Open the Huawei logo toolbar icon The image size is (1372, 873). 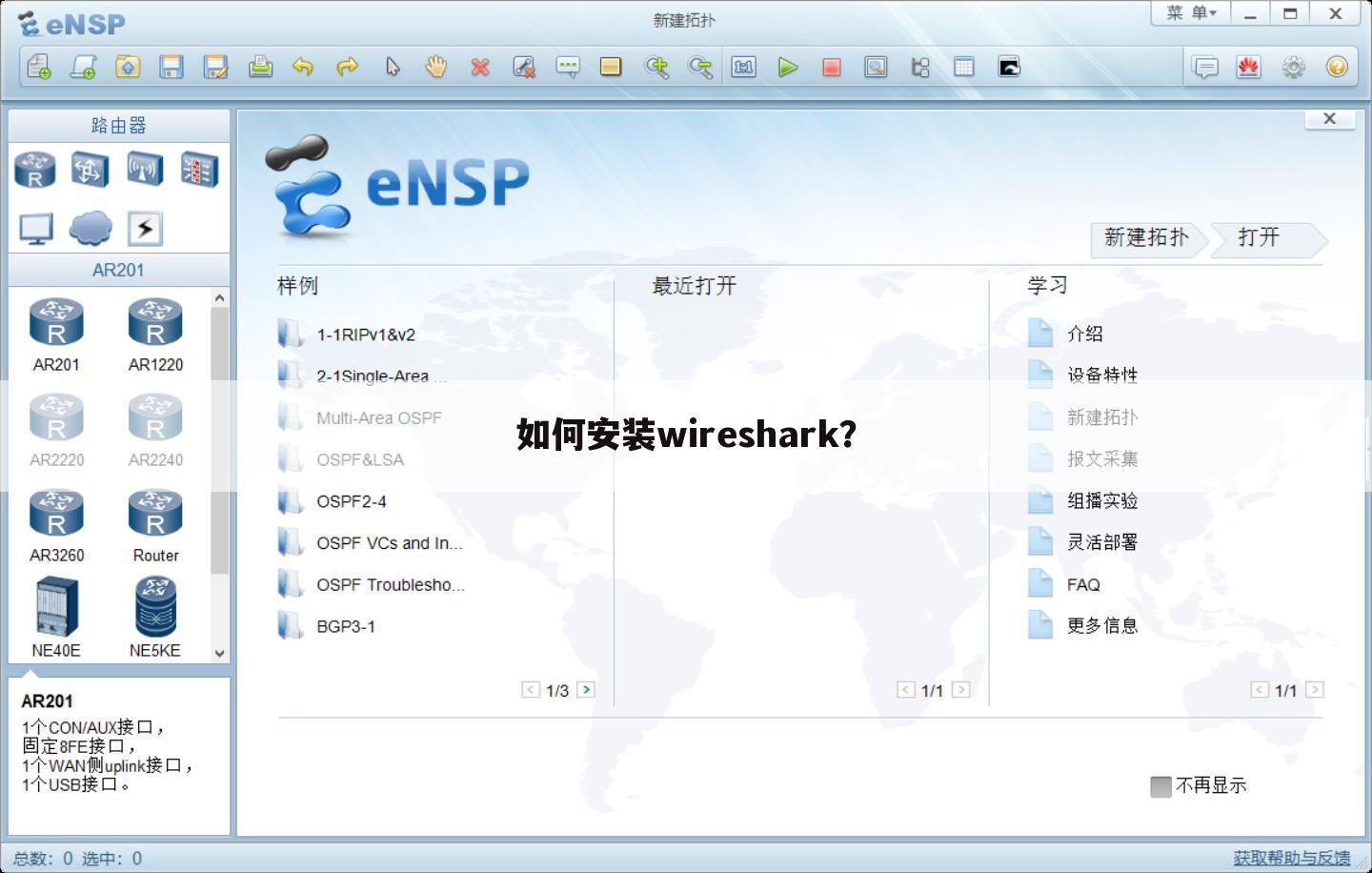(1249, 67)
